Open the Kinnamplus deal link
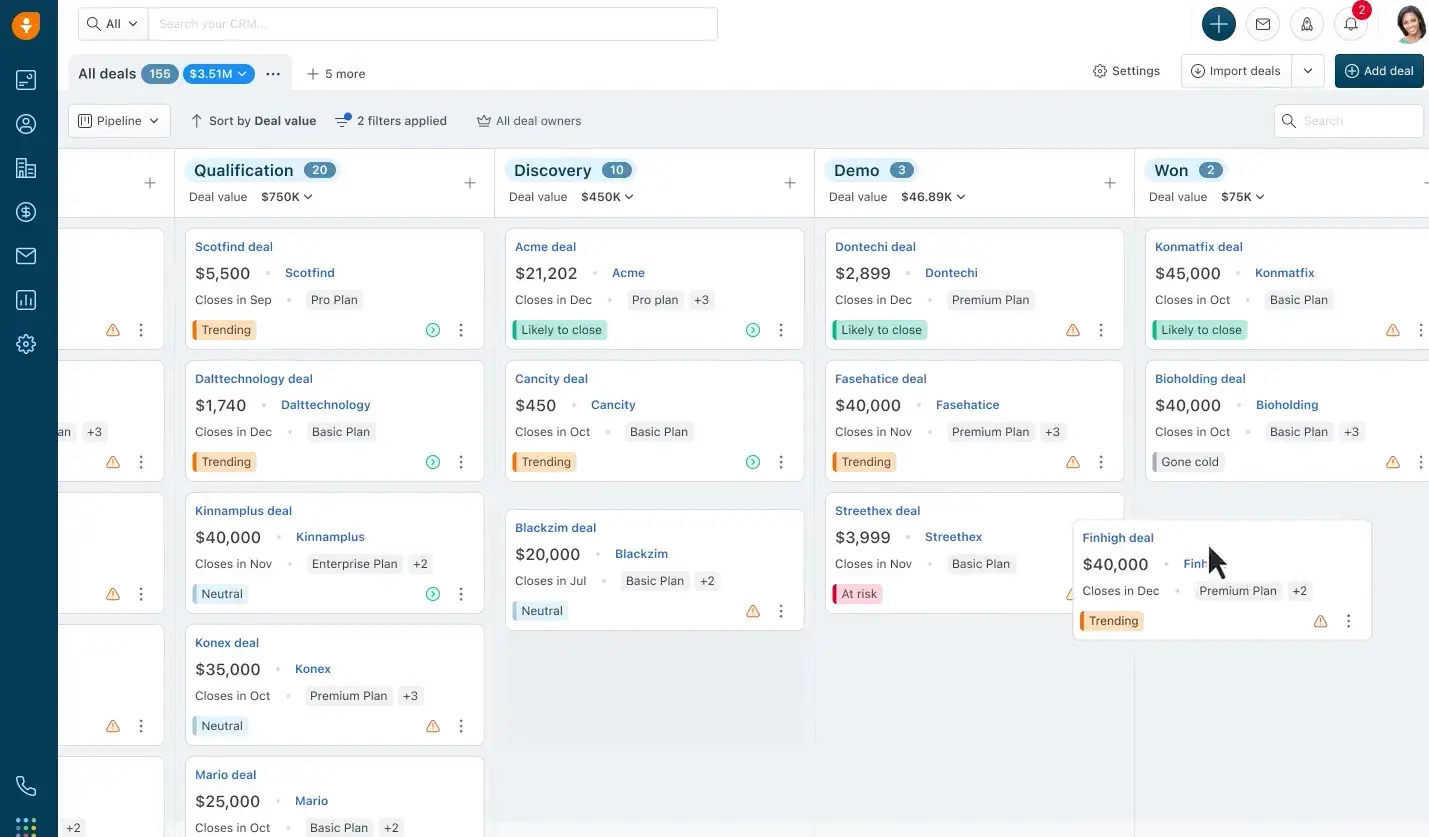This screenshot has width=1429, height=837. coord(243,511)
